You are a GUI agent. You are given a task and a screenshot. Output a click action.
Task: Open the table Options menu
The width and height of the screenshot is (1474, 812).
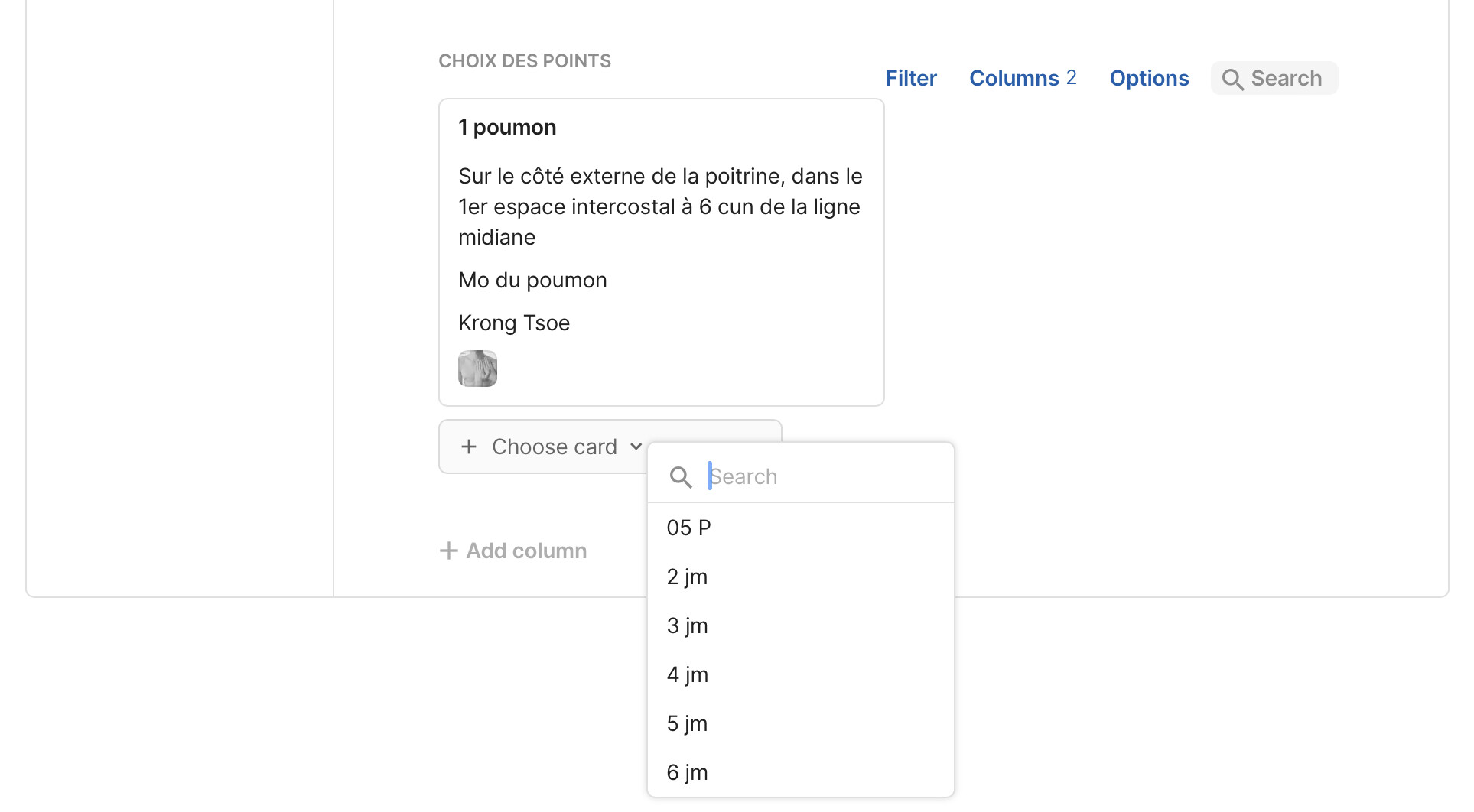1149,78
